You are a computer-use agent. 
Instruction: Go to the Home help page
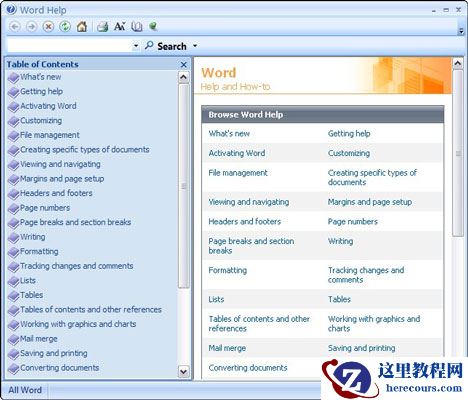click(82, 26)
